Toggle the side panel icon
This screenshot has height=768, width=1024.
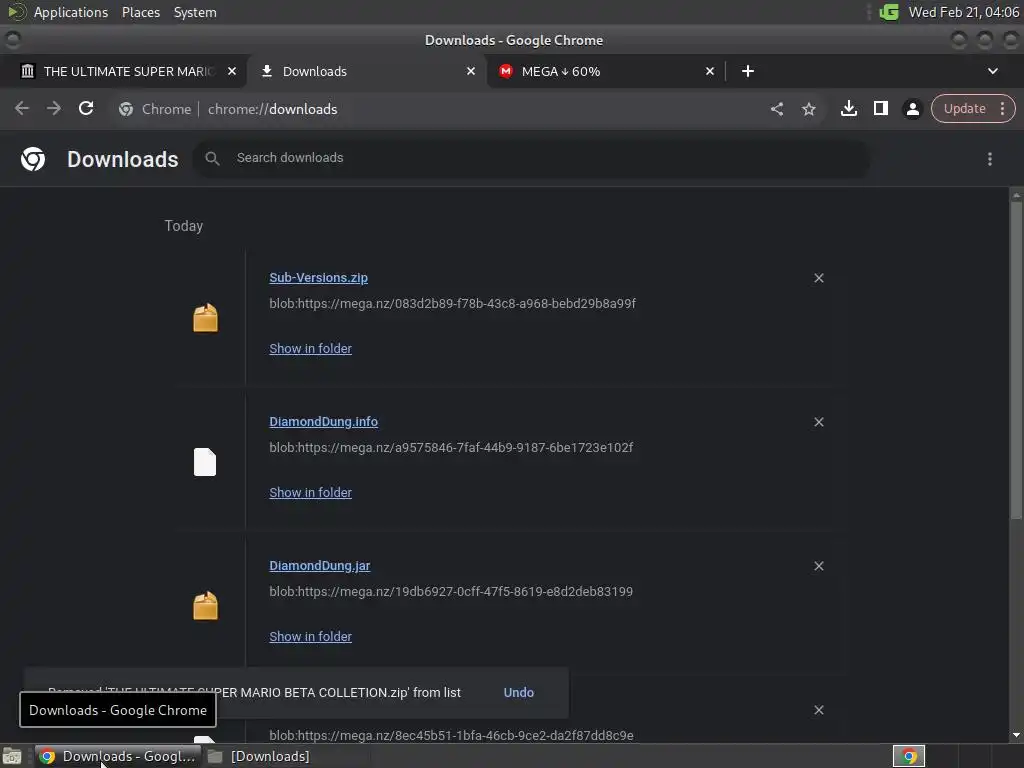[x=880, y=108]
